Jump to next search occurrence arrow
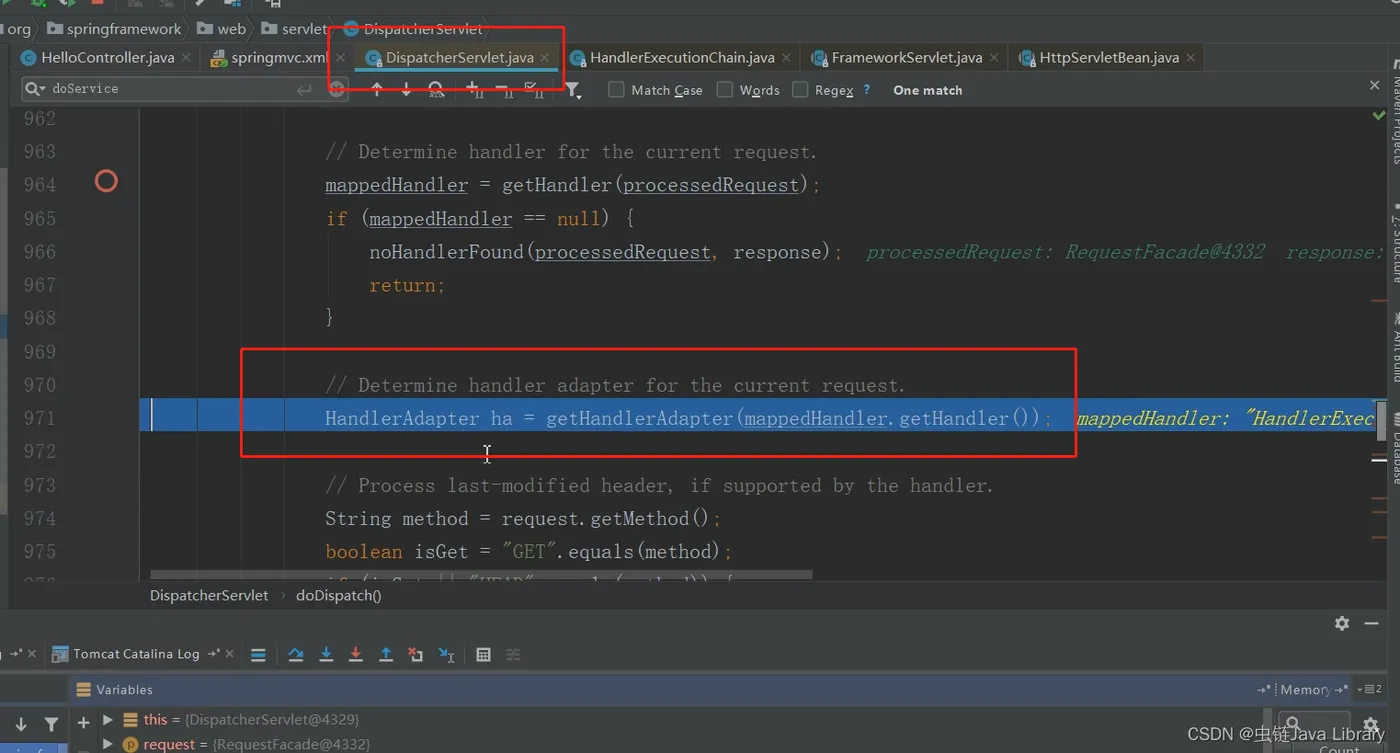 pyautogui.click(x=406, y=90)
